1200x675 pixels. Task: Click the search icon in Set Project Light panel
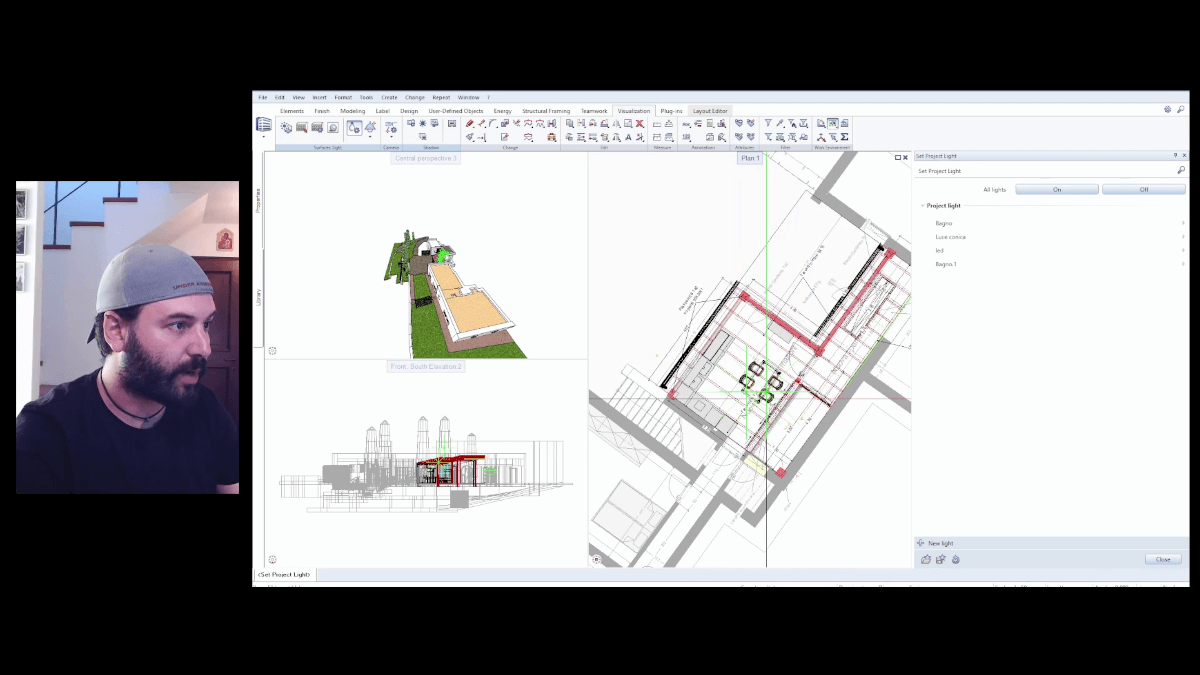click(1181, 171)
